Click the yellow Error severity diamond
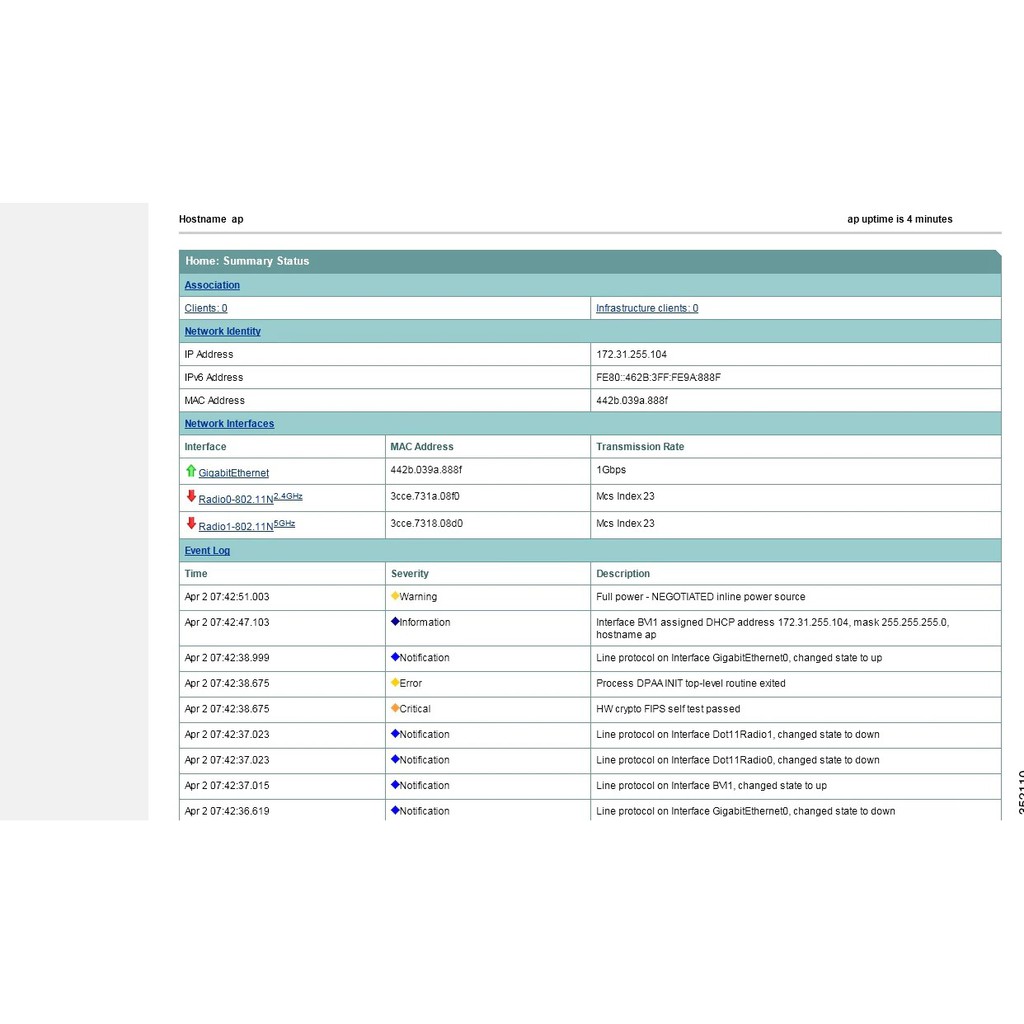This screenshot has width=1024, height=1024. tap(395, 683)
